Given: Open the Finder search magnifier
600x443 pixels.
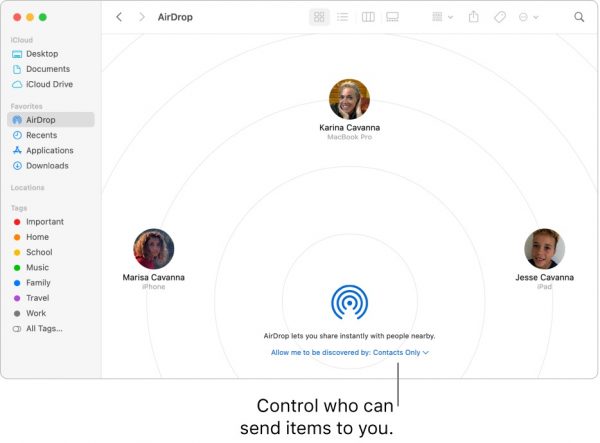Looking at the screenshot, I should click(579, 17).
